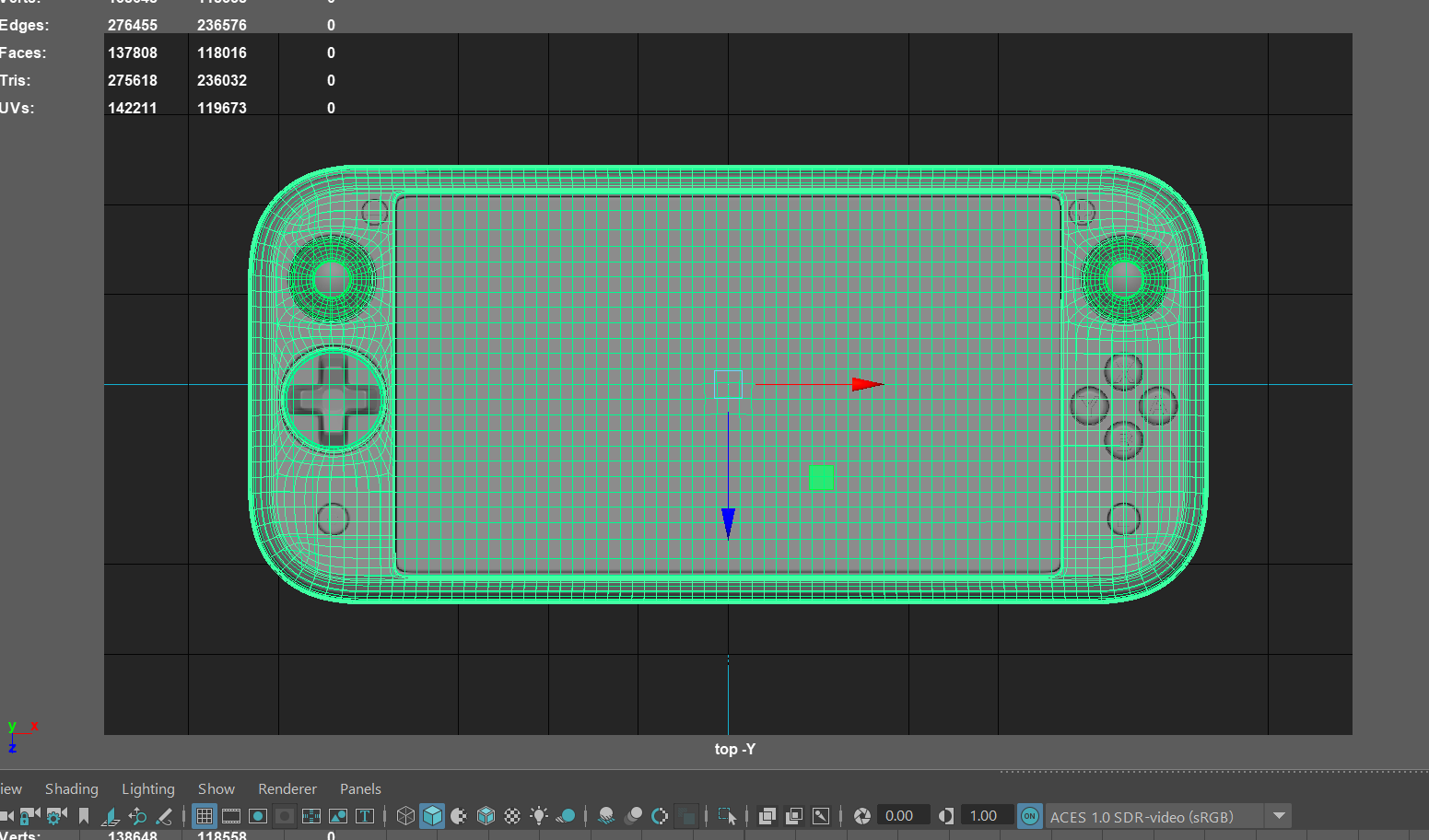Viewport: 1429px width, 840px height.
Task: Enable the grease pencil tool
Action: tap(166, 815)
